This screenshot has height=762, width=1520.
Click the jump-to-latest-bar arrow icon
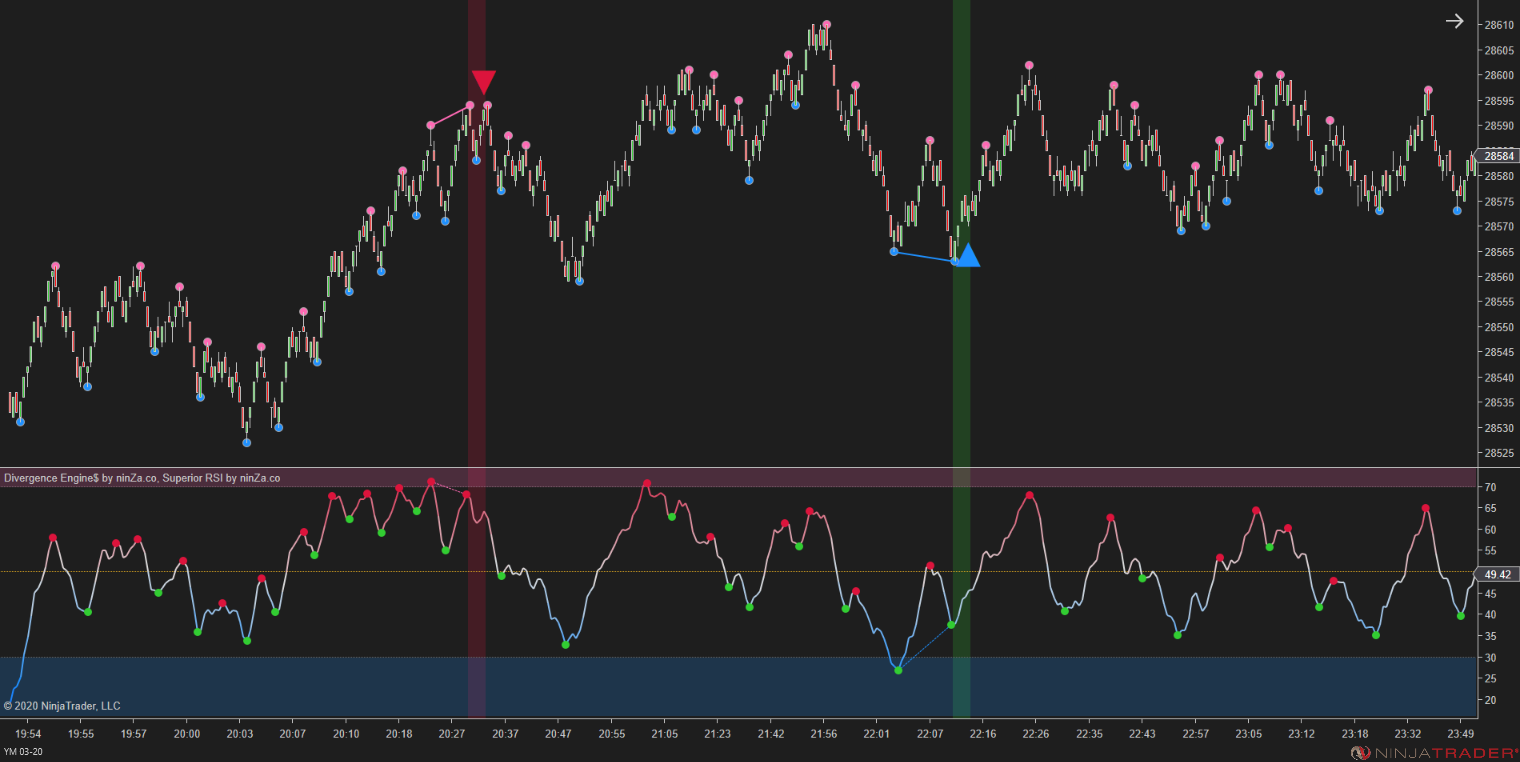click(1455, 20)
